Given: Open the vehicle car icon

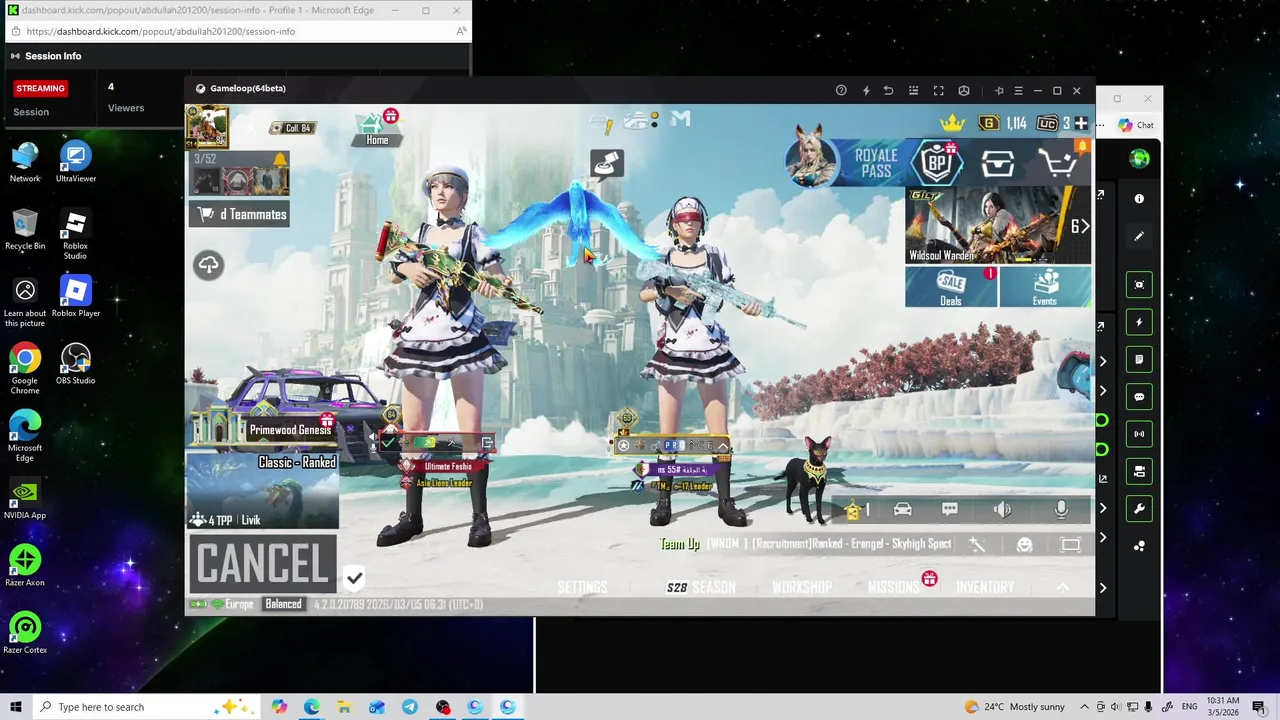Looking at the screenshot, I should 902,510.
